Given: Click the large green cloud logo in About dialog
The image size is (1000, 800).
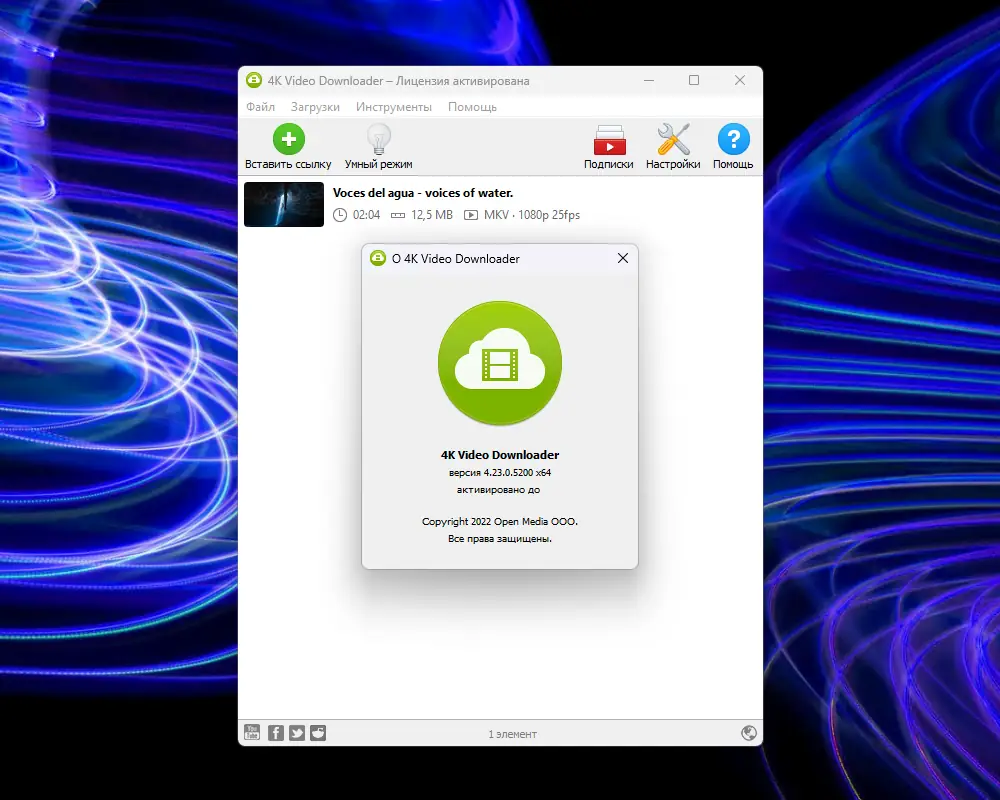Looking at the screenshot, I should 500,363.
